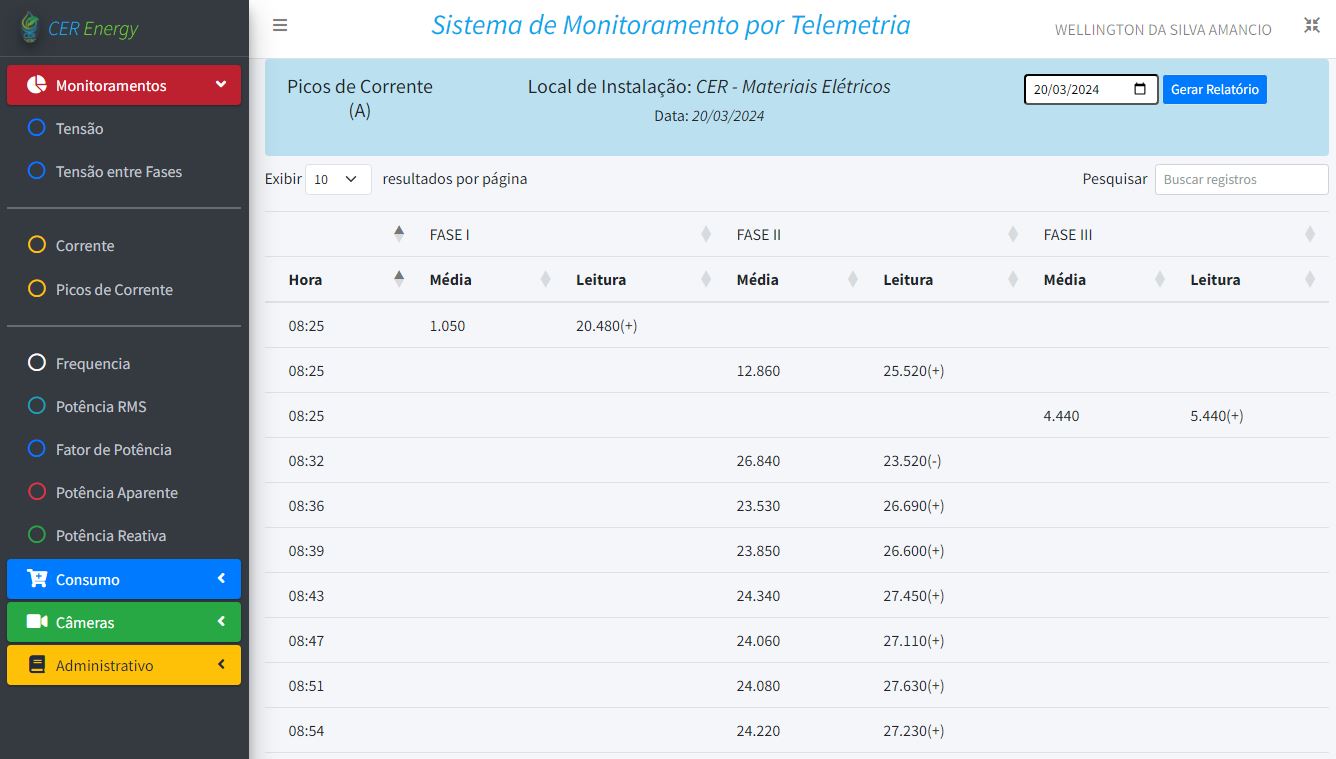1336x759 pixels.
Task: Select the Potência Reativa option
Action: [x=110, y=535]
